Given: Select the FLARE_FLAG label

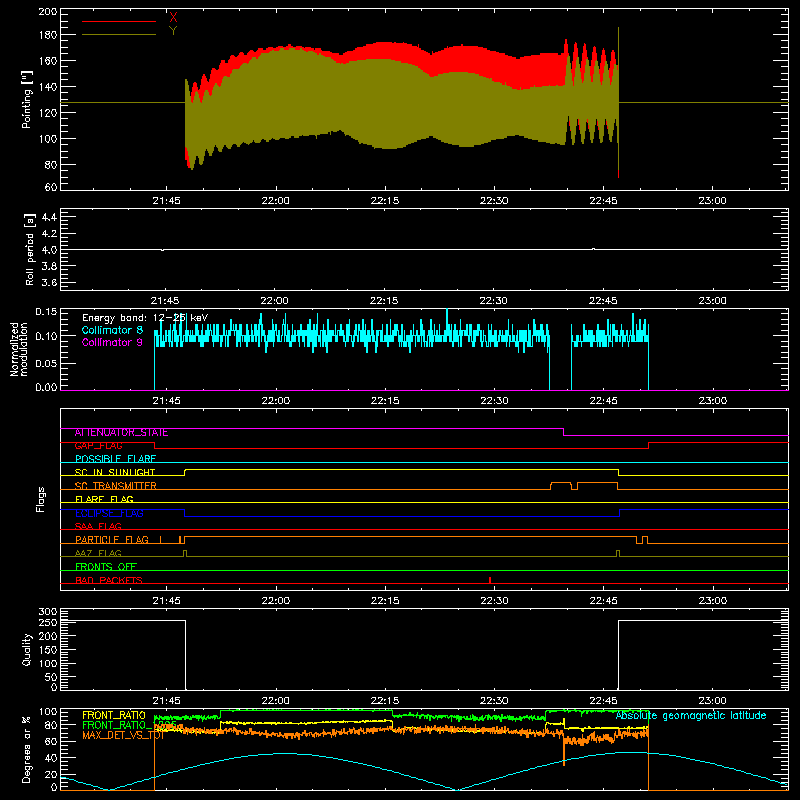Looking at the screenshot, I should coord(104,499).
